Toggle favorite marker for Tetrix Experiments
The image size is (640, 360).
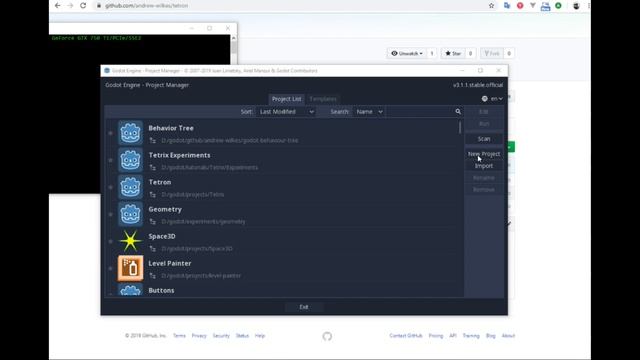click(110, 160)
